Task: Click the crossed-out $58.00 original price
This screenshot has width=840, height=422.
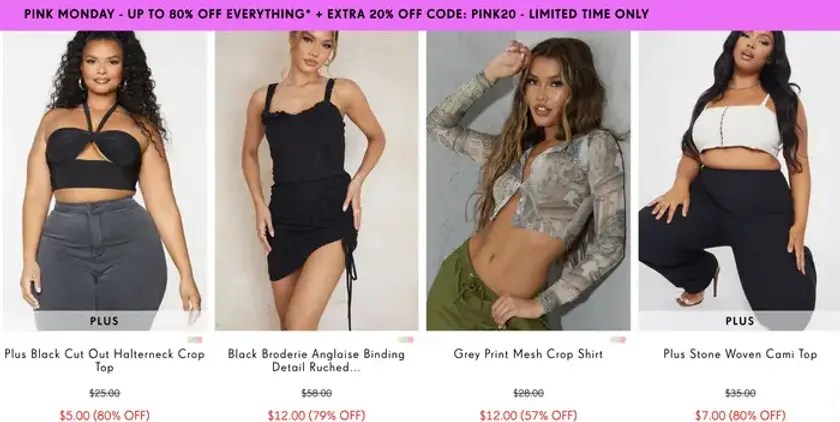Action: 317,394
